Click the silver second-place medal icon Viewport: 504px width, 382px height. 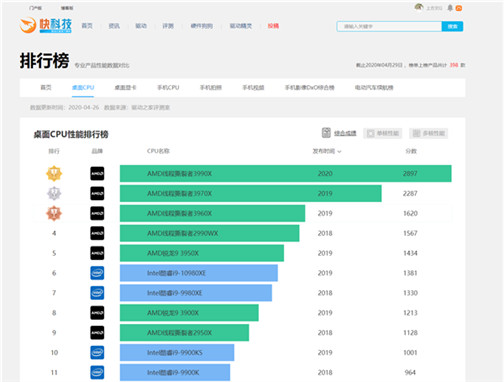54,193
